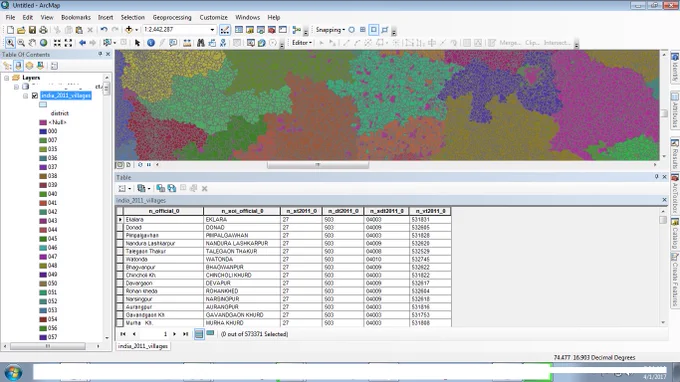Select row header for EKLARA record
680x382 pixels.
coord(120,219)
